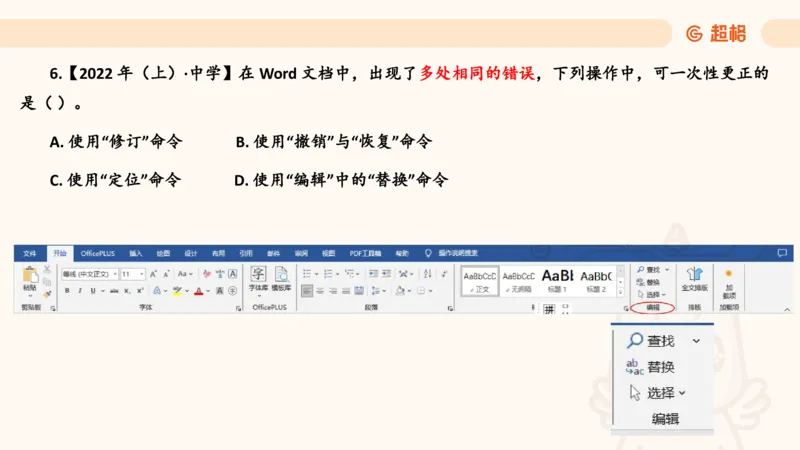Click the Bullets list icon
800x450 pixels.
307,274
